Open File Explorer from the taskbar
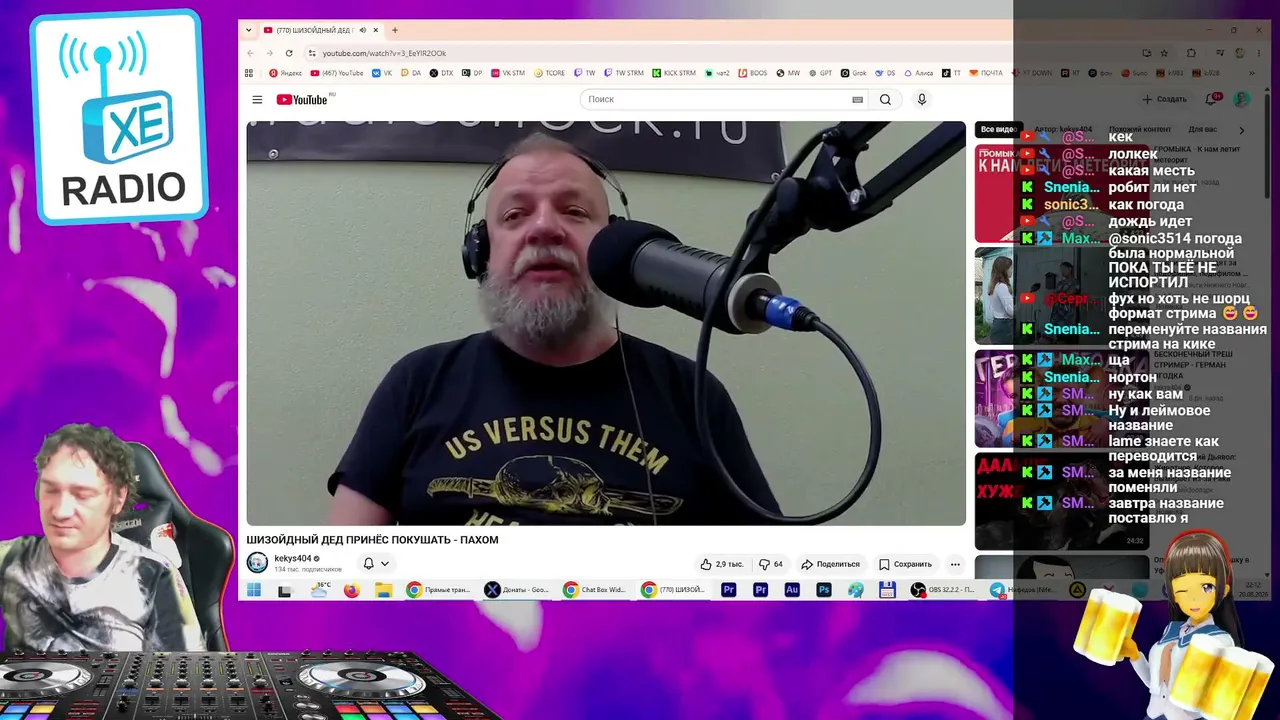Viewport: 1280px width, 720px height. coord(383,590)
